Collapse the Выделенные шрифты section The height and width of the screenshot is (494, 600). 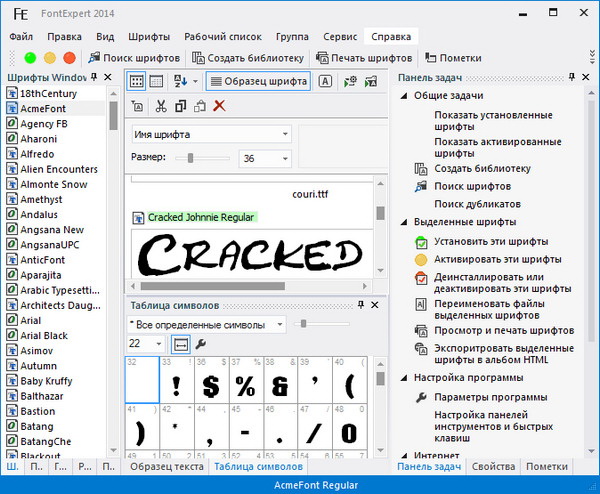click(404, 222)
